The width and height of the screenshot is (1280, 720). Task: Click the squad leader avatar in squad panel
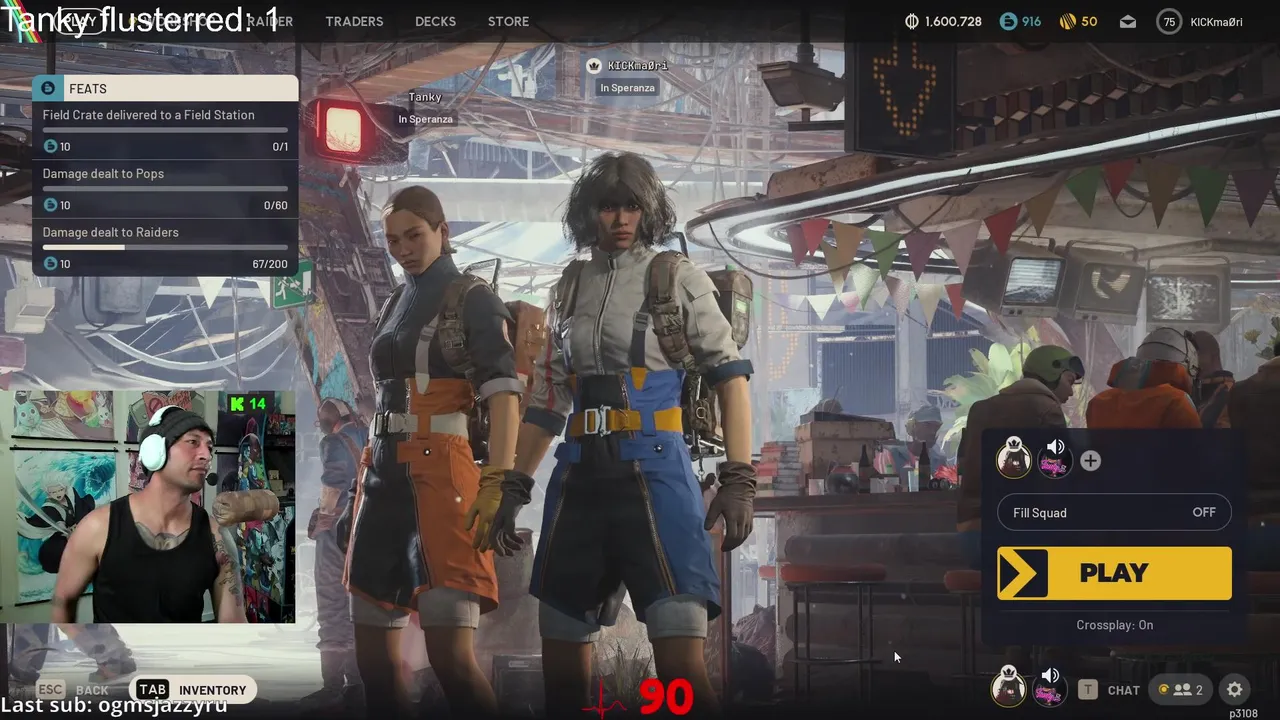tap(1014, 459)
